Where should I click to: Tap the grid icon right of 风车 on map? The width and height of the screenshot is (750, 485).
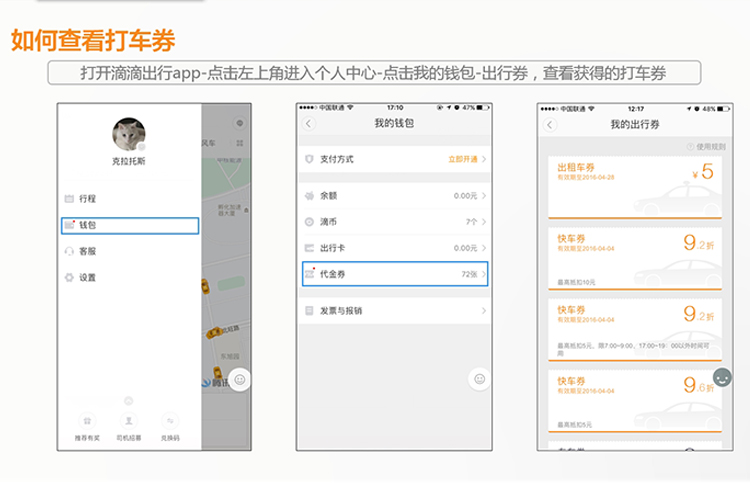click(x=240, y=143)
